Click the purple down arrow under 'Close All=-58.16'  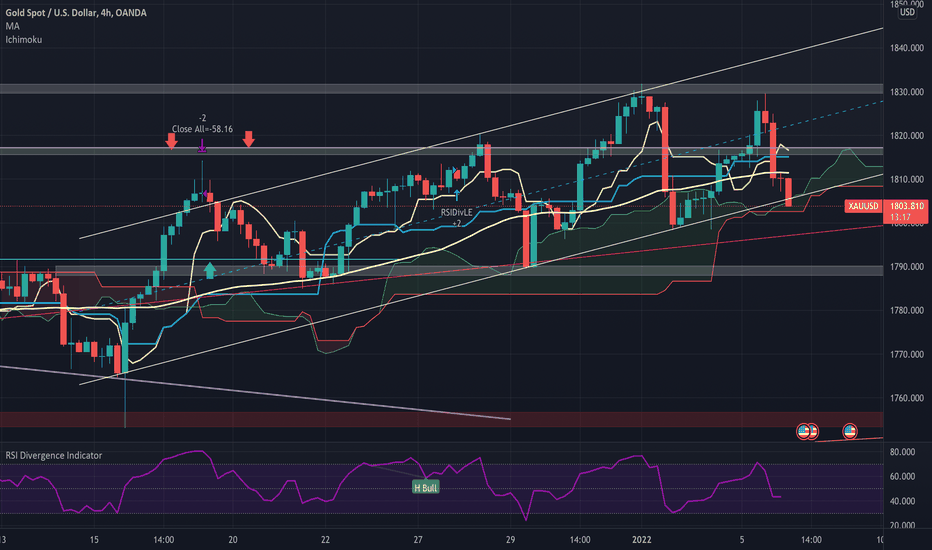coord(202,146)
